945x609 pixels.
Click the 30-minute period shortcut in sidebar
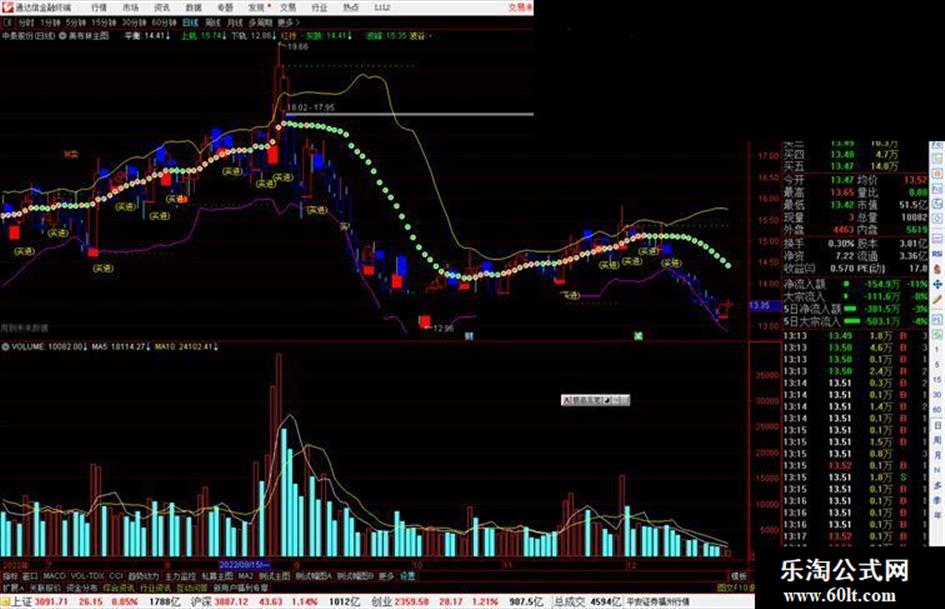pos(937,395)
